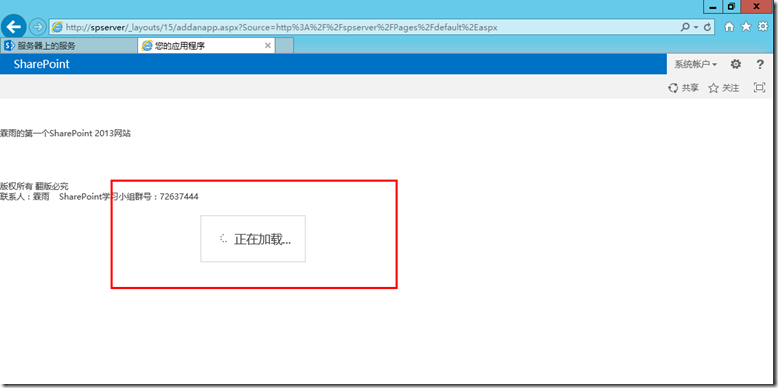Open the browser Tools gear icon
Image resolution: width=778 pixels, height=388 pixels.
tap(763, 27)
